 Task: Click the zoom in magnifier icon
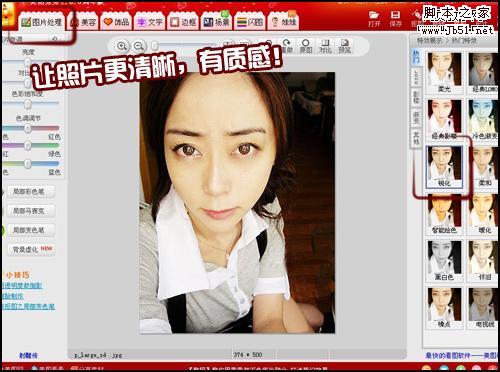[122, 46]
